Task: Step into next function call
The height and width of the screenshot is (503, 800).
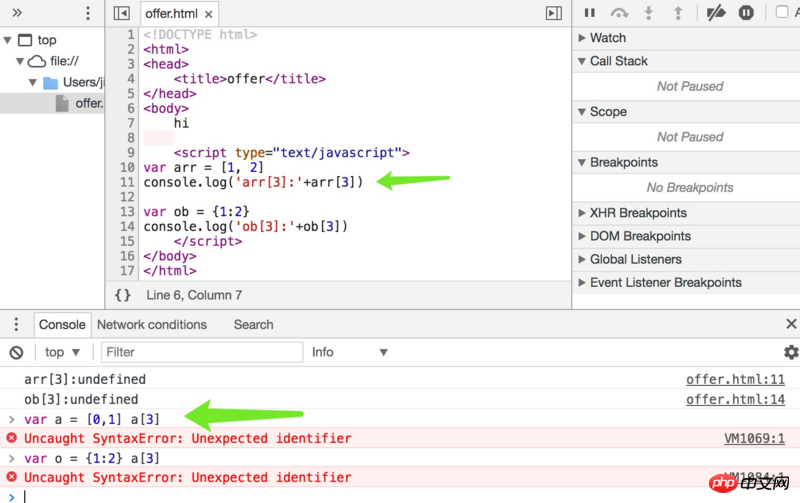Action: pyautogui.click(x=648, y=13)
